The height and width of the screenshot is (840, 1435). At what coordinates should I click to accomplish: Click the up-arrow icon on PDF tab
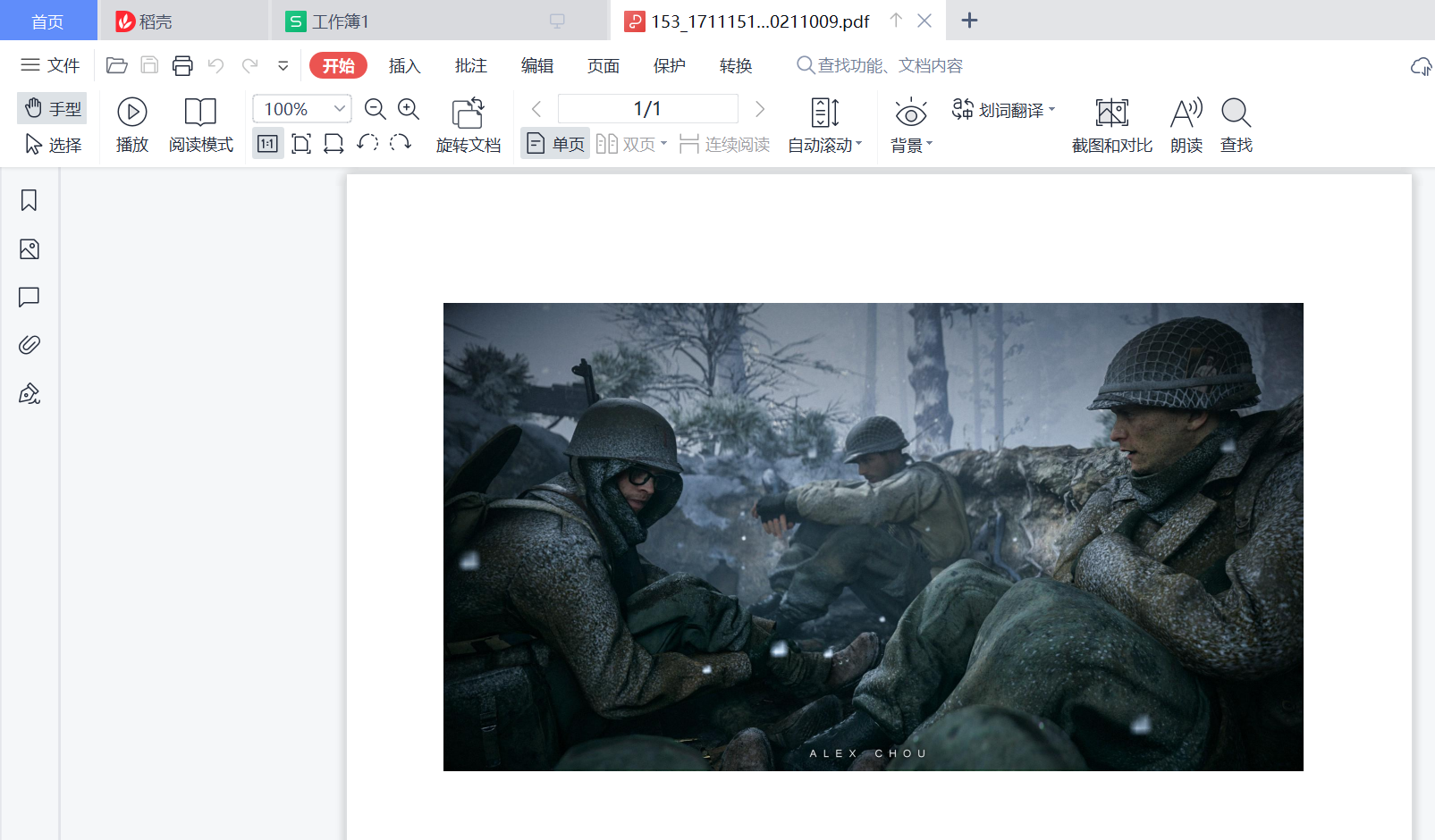tap(896, 21)
